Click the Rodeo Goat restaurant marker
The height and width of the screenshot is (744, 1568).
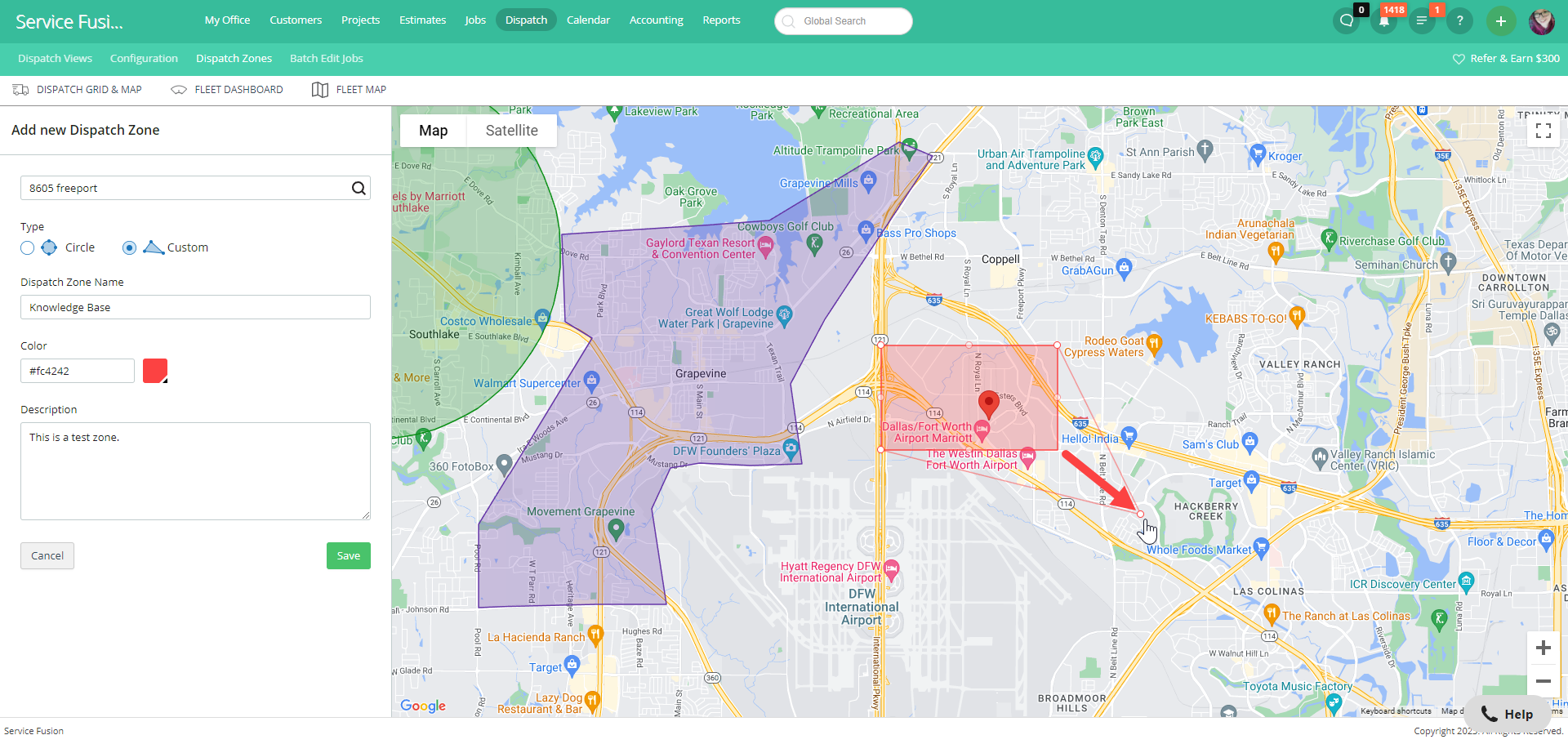[1153, 344]
